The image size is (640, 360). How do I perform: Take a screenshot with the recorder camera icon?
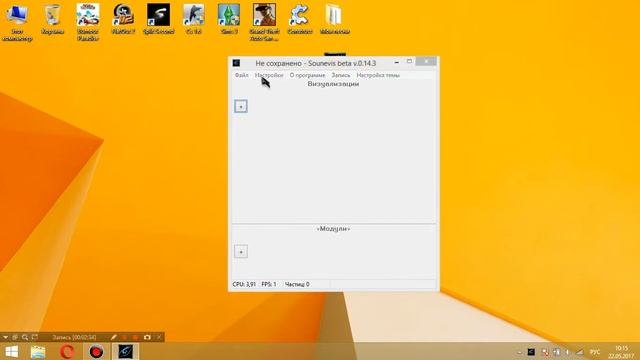click(147, 337)
